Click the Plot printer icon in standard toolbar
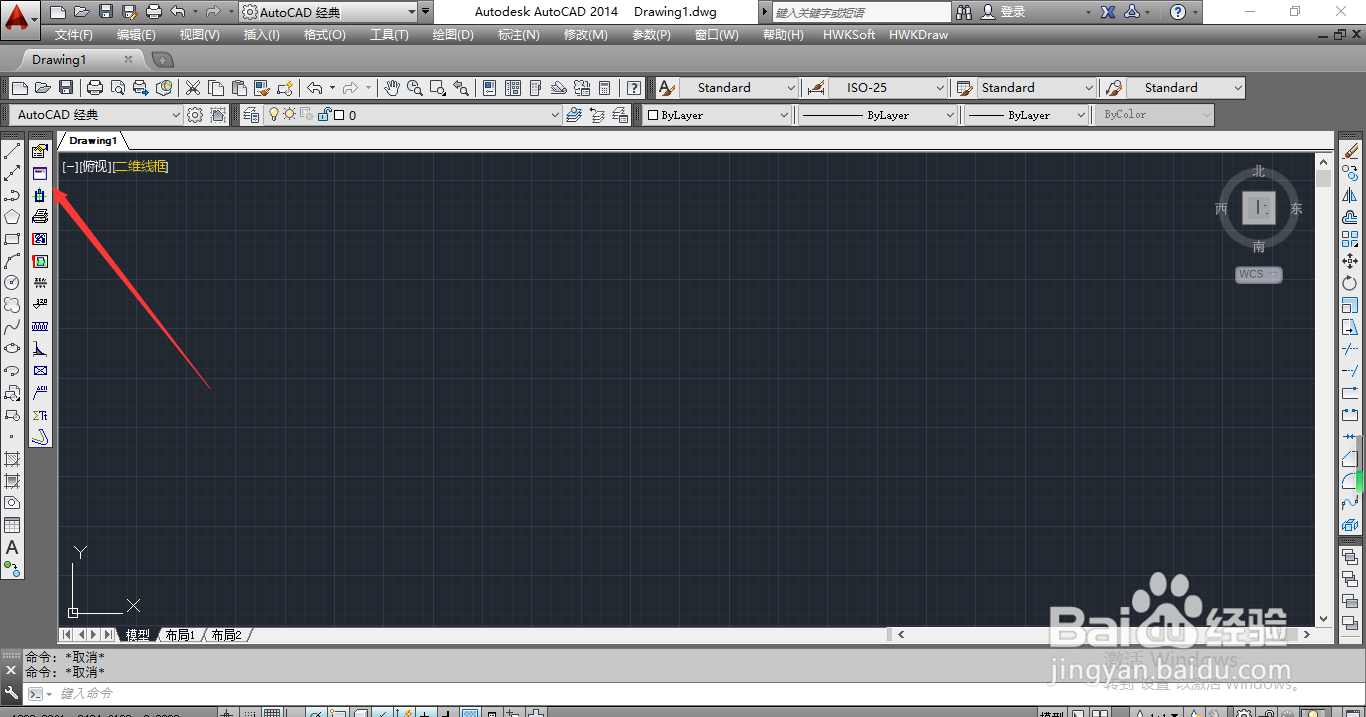This screenshot has height=717, width=1366. 95,88
